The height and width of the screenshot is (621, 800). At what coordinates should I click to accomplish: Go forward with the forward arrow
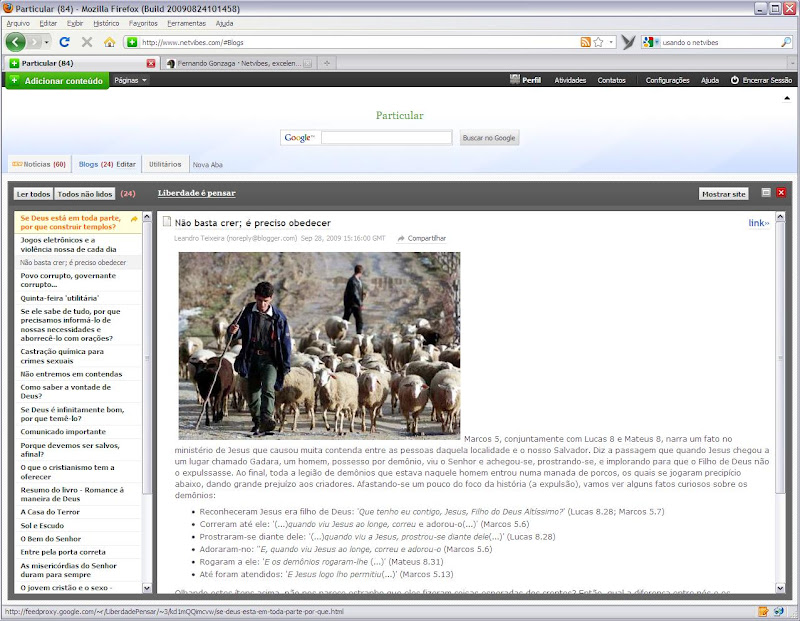[34, 42]
